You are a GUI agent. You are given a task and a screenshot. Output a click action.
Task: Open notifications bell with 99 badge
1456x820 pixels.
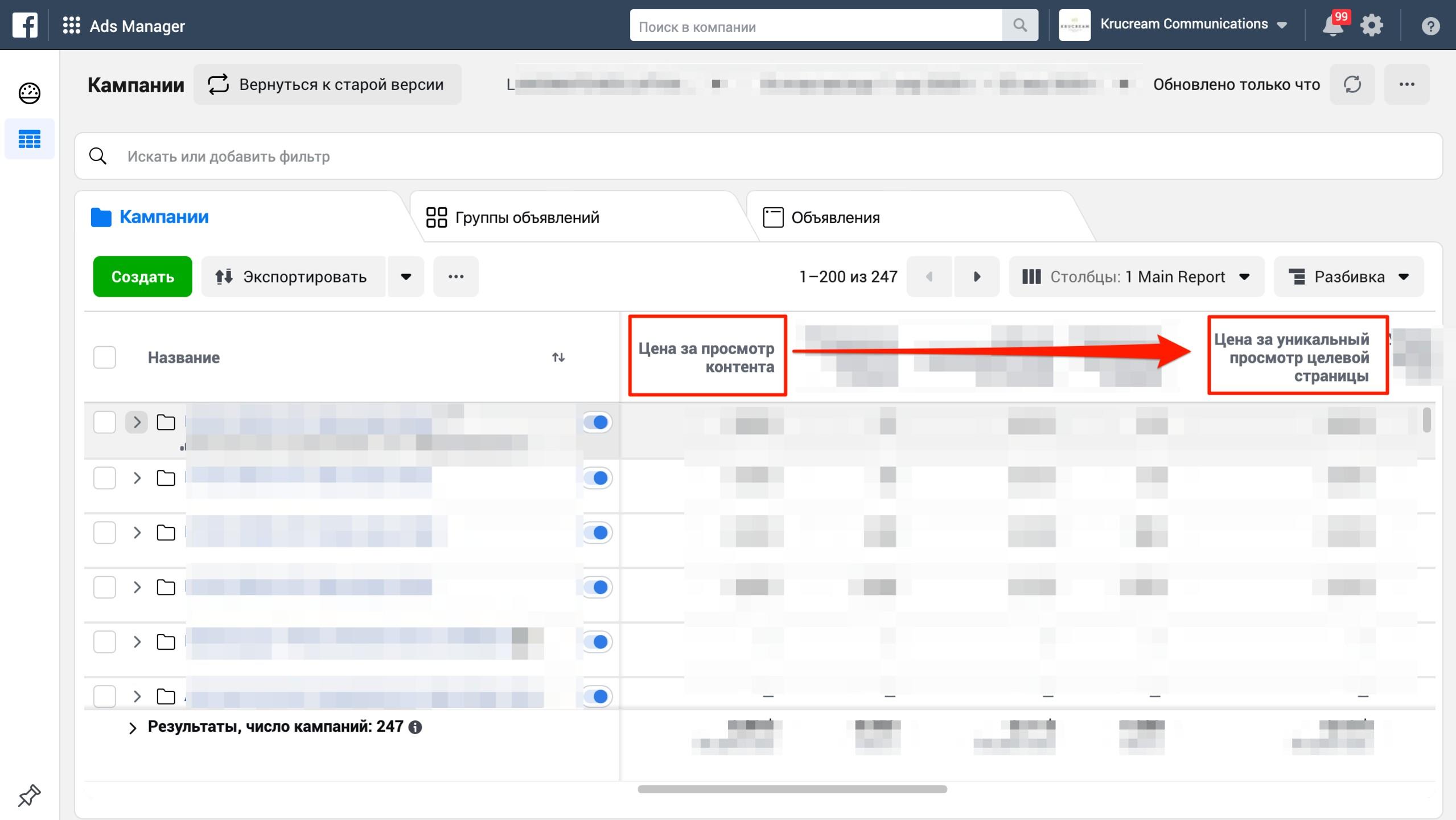pos(1332,26)
